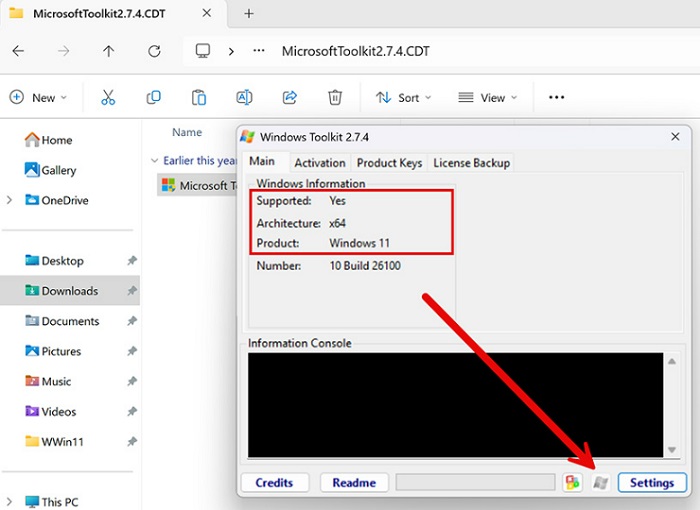Add a new Explorer tab

pyautogui.click(x=249, y=13)
